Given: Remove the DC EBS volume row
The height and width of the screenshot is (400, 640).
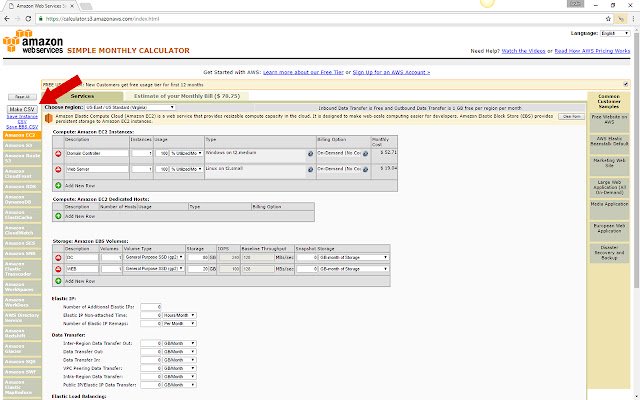Looking at the screenshot, I should (x=58, y=258).
